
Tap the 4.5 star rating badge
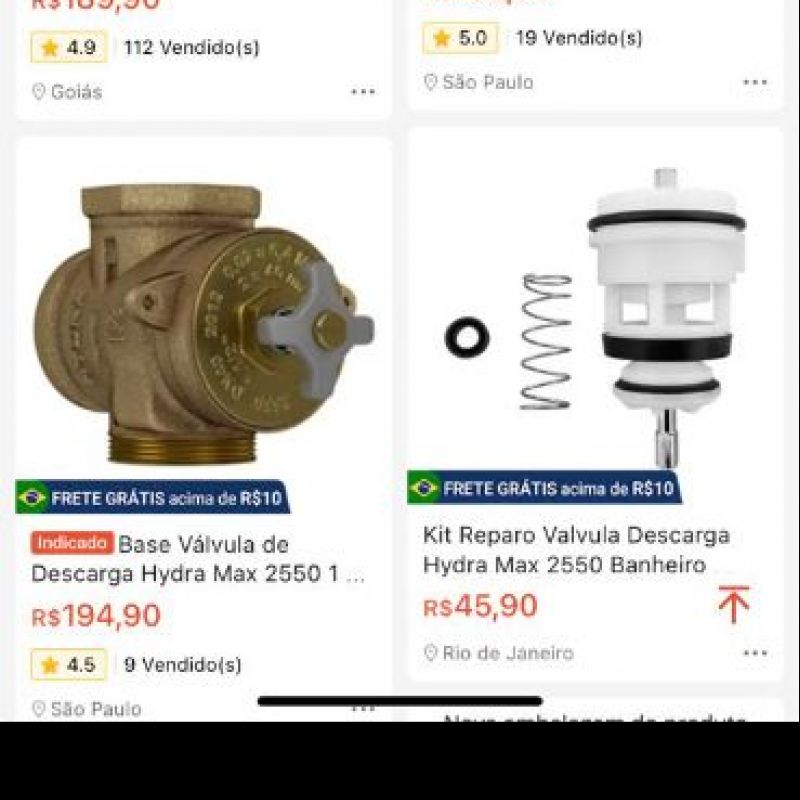(x=68, y=664)
